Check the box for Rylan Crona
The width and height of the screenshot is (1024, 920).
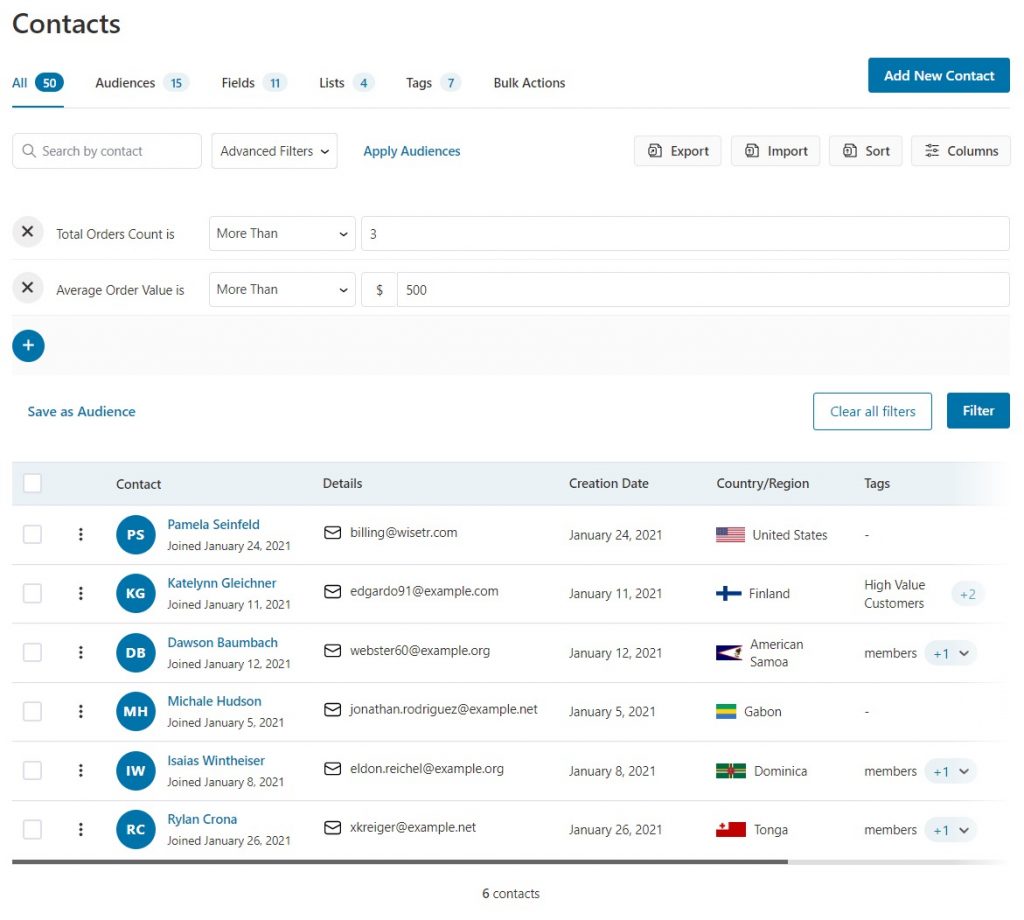32,829
